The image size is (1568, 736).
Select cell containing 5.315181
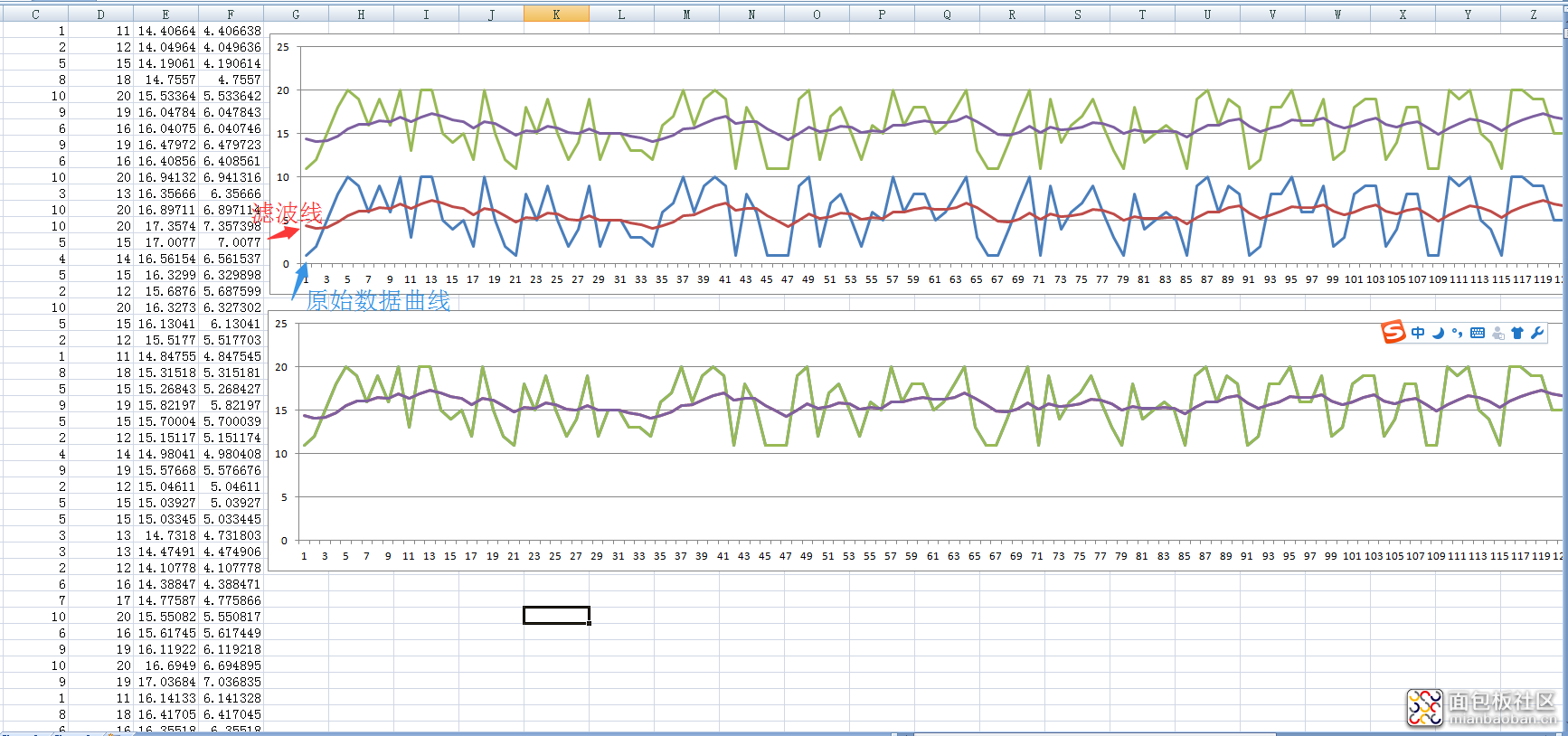click(231, 373)
